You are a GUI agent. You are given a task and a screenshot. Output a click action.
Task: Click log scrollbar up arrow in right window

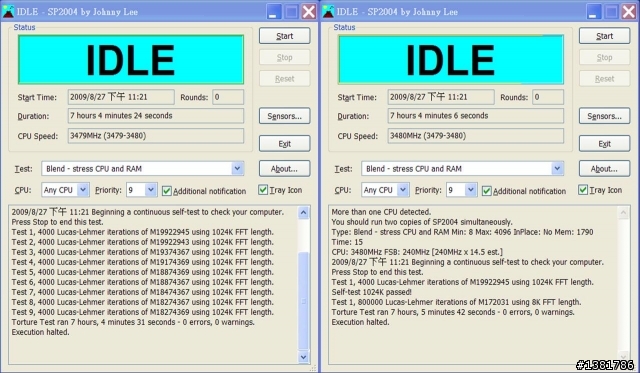(623, 213)
